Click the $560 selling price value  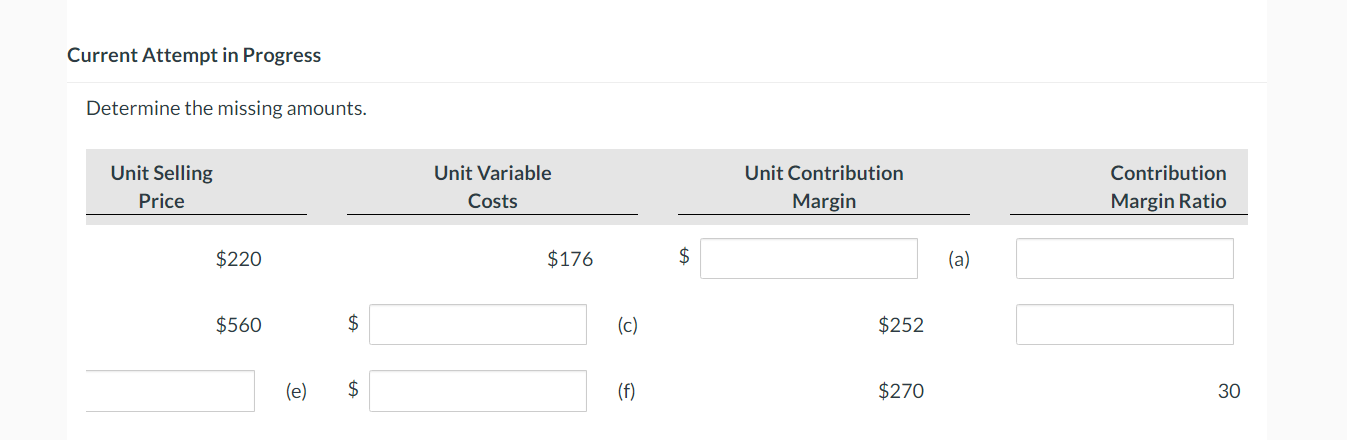click(239, 324)
